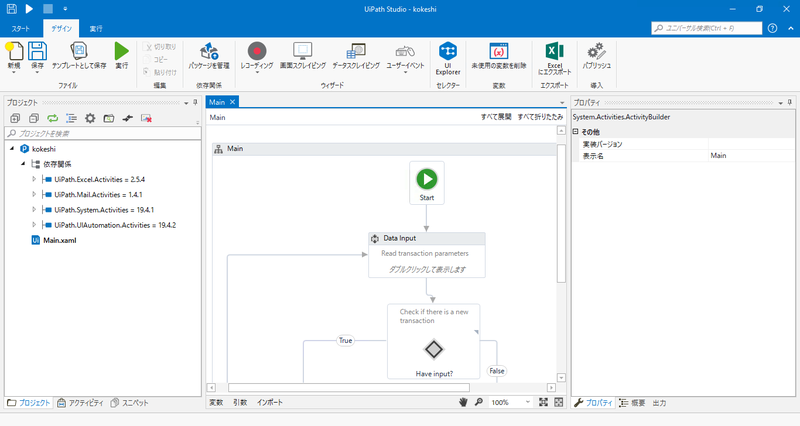Remove unused screenshots icon
800x426 pixels.
point(146,118)
